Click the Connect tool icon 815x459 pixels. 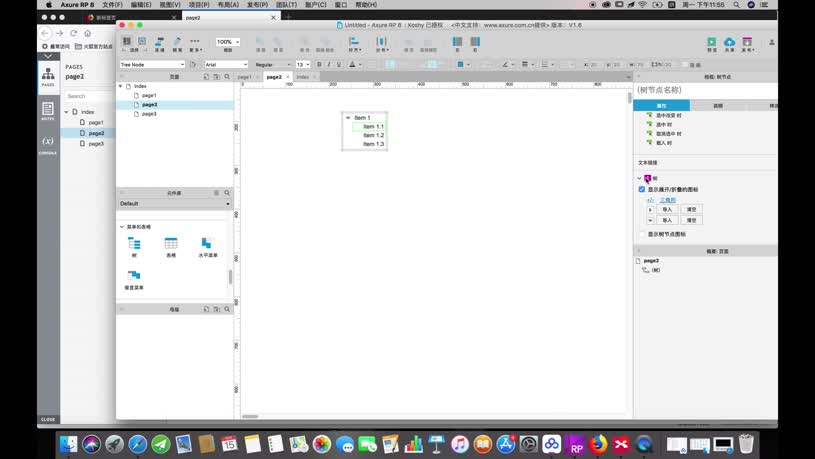click(160, 42)
